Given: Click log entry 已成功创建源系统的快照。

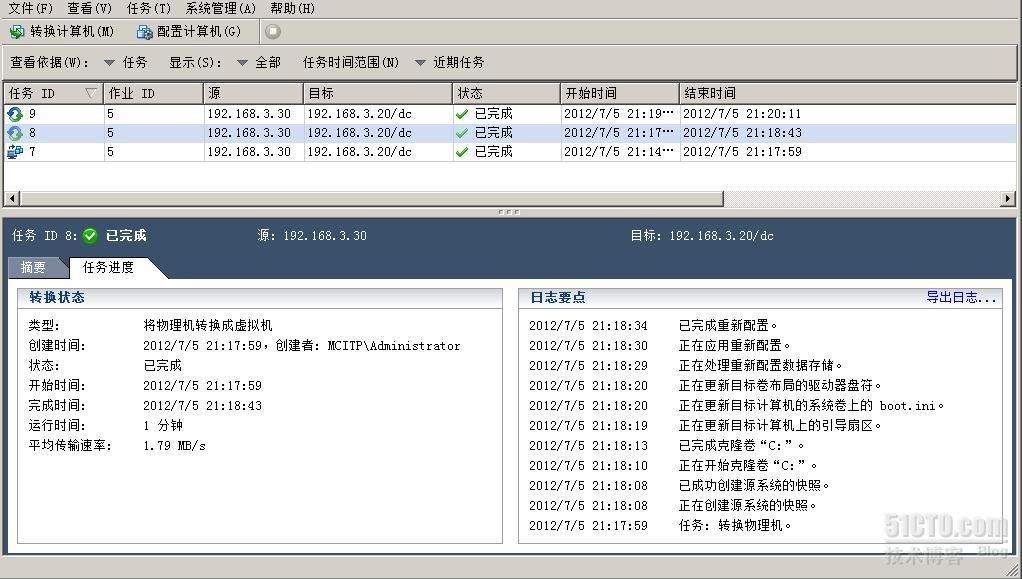Looking at the screenshot, I should coord(754,486).
